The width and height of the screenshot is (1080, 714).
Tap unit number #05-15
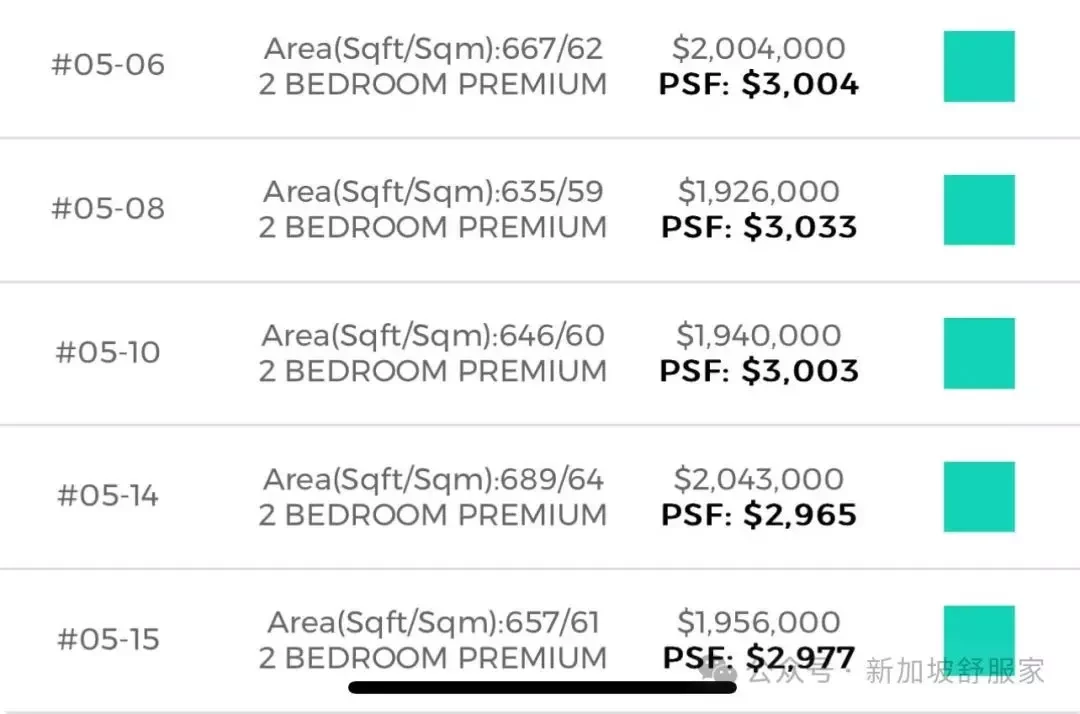[x=108, y=640]
